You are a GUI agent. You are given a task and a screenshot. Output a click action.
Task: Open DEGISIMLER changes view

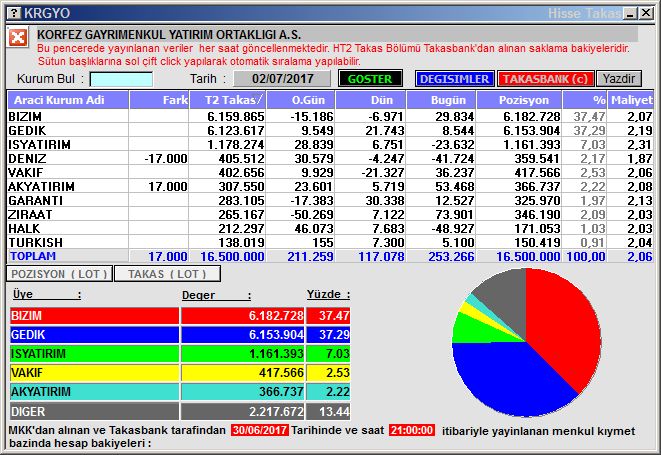point(454,79)
